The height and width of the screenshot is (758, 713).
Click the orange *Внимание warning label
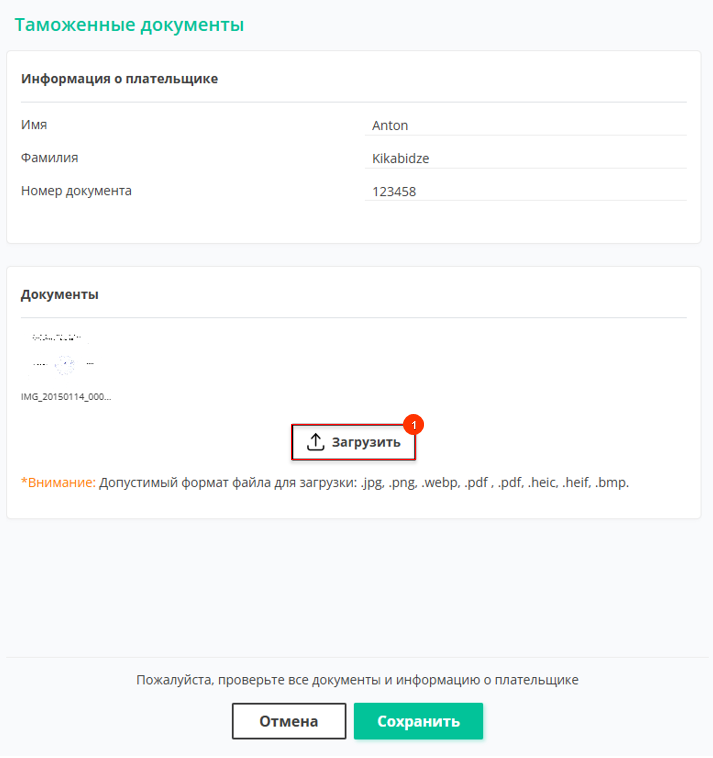point(58,482)
